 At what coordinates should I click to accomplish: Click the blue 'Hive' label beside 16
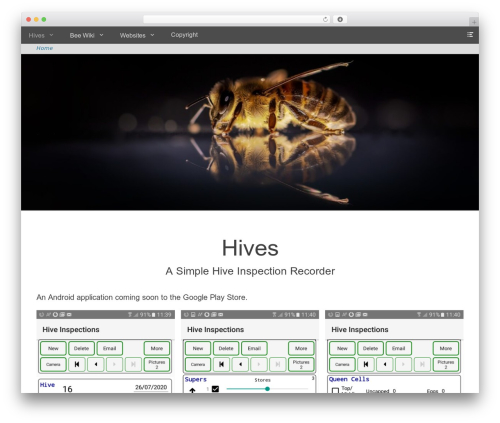pyautogui.click(x=47, y=385)
